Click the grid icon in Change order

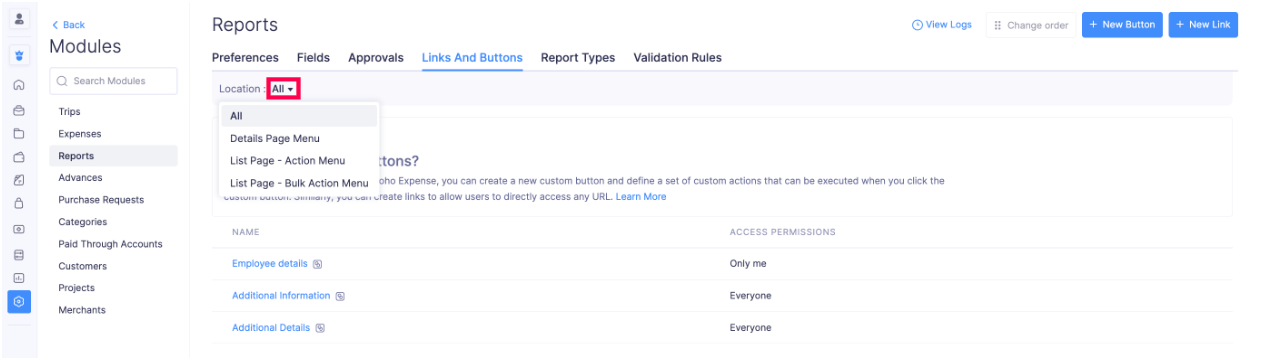click(x=998, y=26)
